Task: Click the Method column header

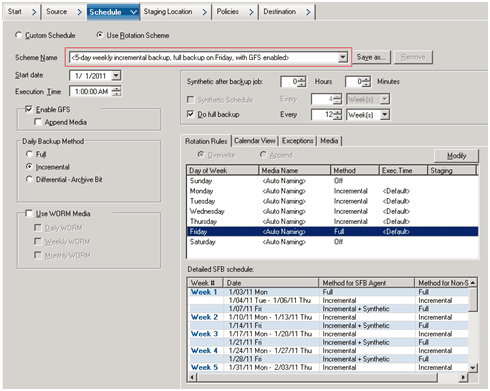Action: coord(355,170)
